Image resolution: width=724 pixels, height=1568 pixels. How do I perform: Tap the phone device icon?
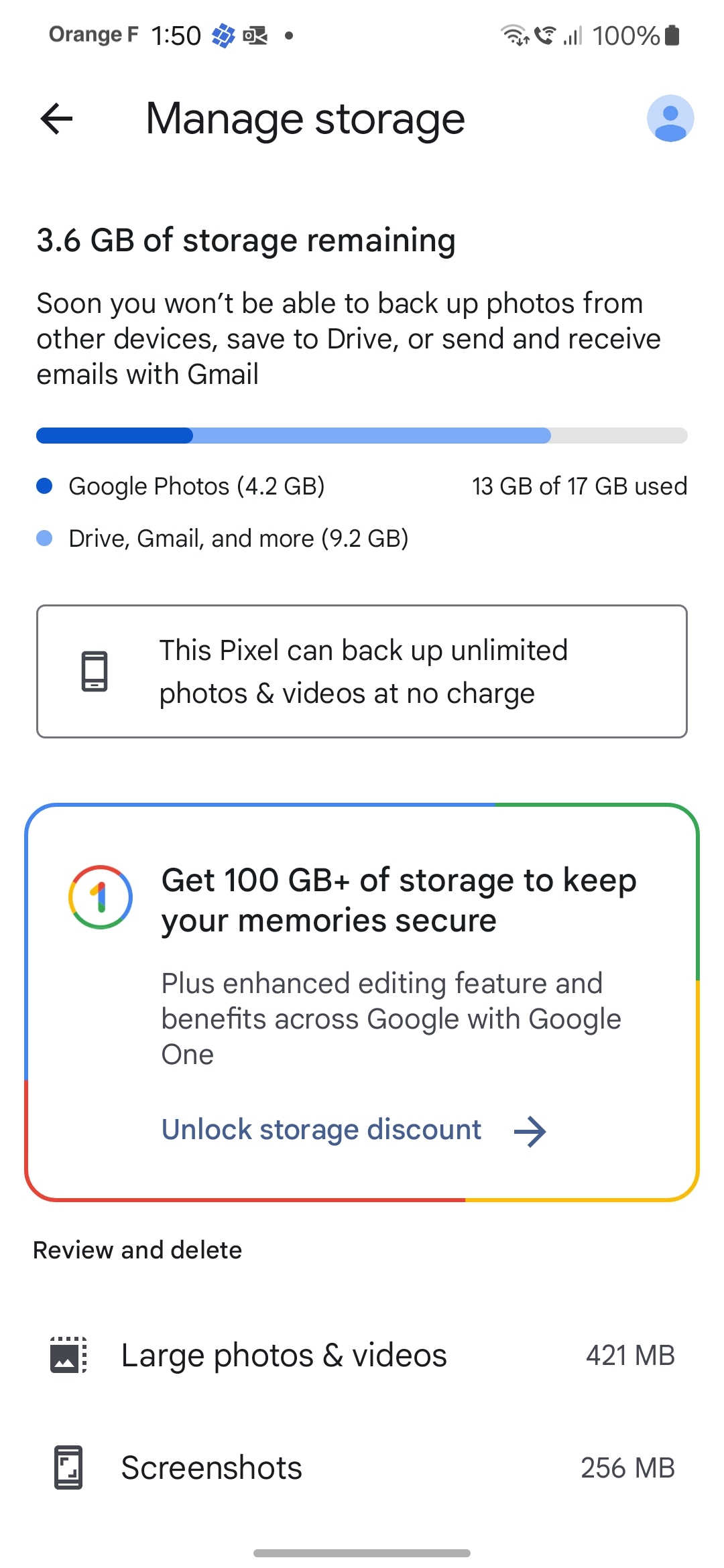[95, 671]
